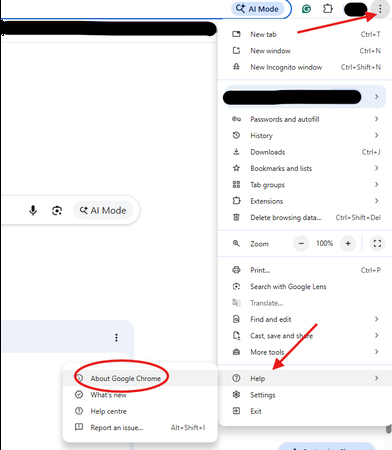Click the Help question mark icon
Viewport: 392px width, 450px height.
coord(236,378)
